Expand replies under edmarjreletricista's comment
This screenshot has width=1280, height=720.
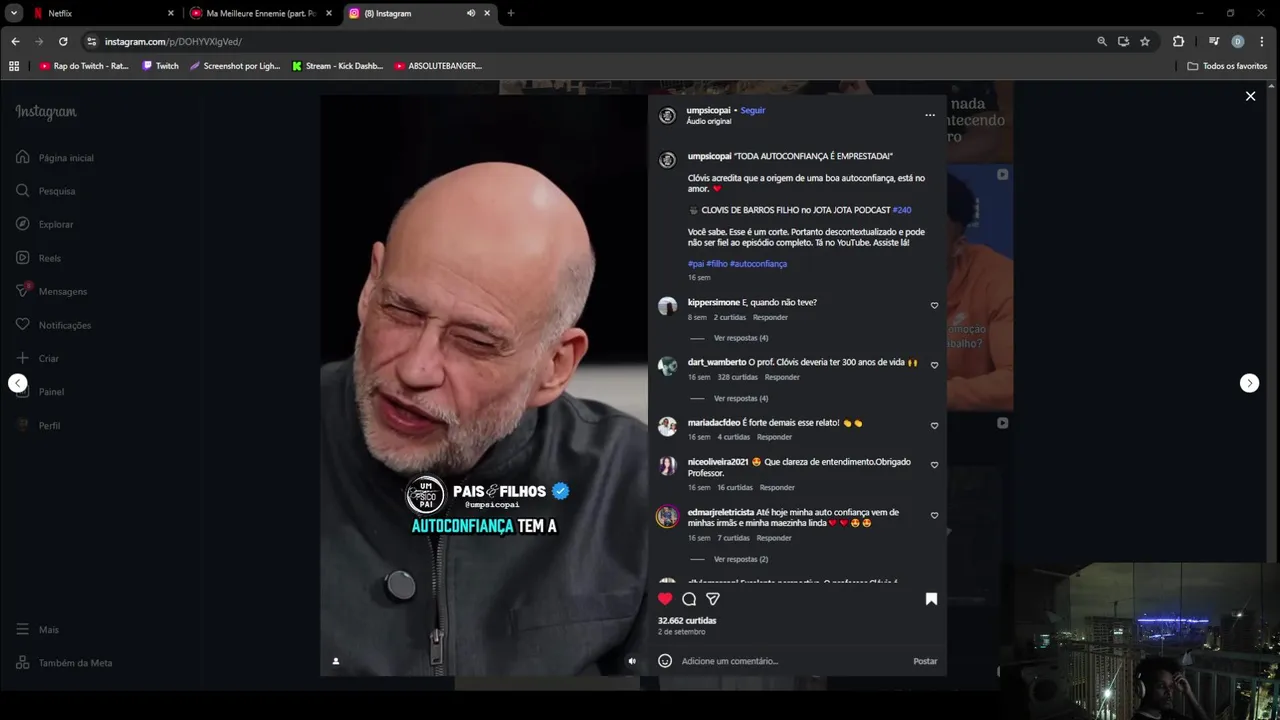click(741, 559)
